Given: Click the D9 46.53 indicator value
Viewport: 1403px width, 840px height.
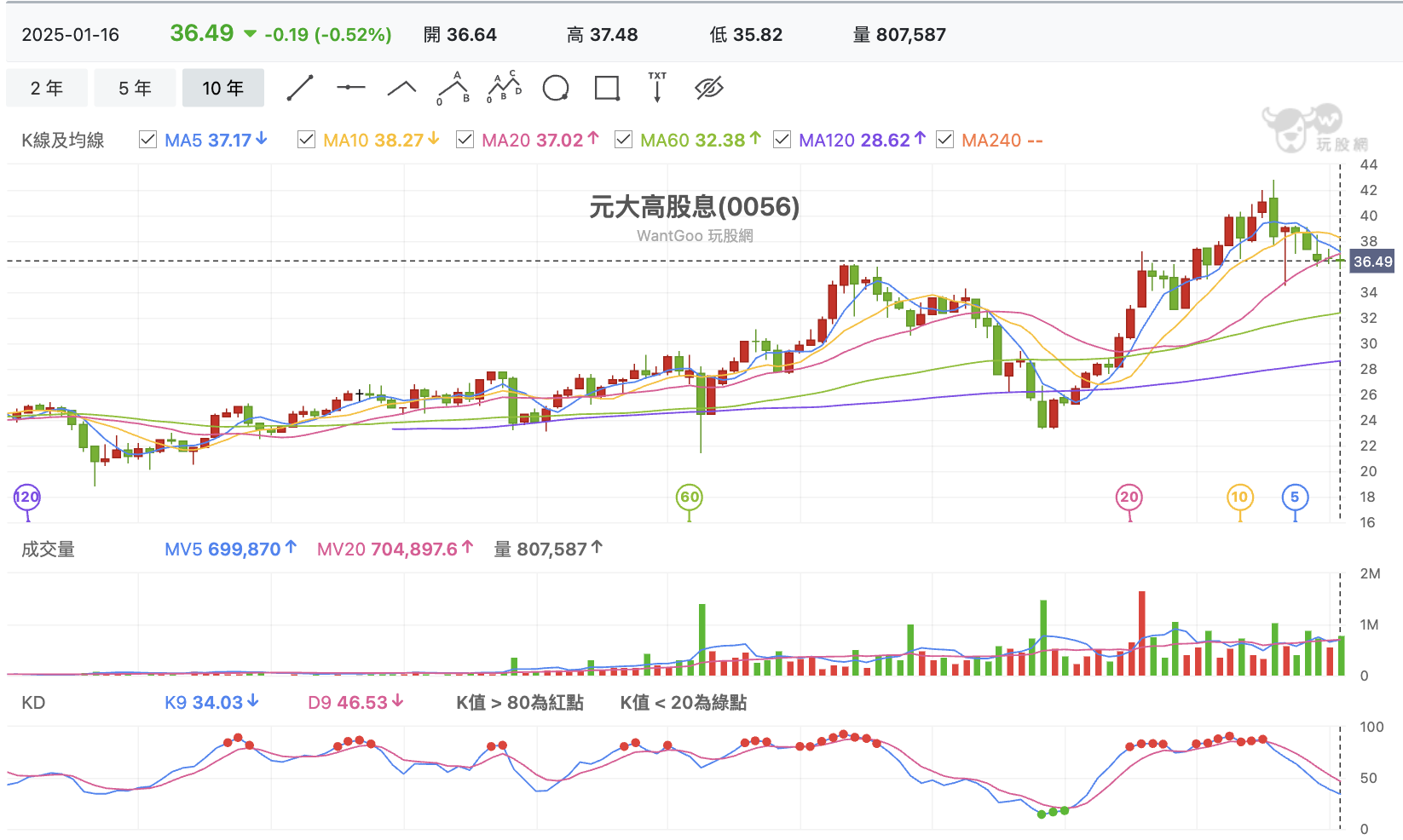Looking at the screenshot, I should 355,703.
